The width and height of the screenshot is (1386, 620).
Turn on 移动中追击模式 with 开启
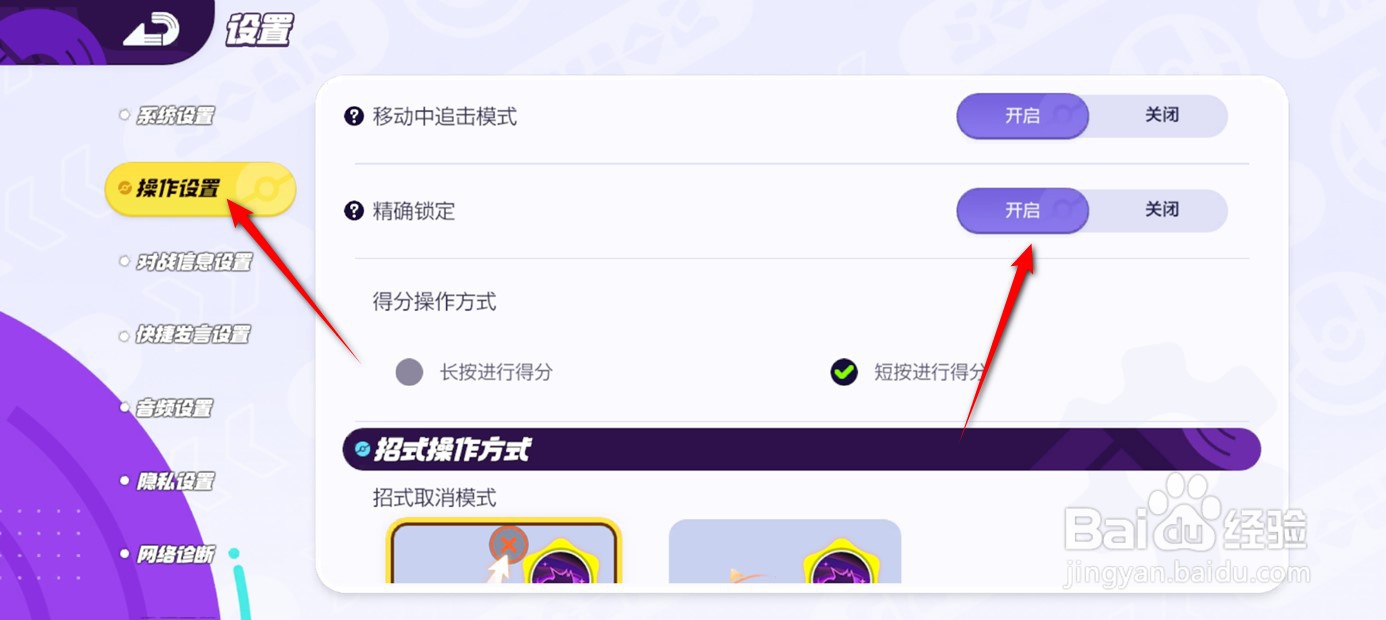coord(1022,116)
